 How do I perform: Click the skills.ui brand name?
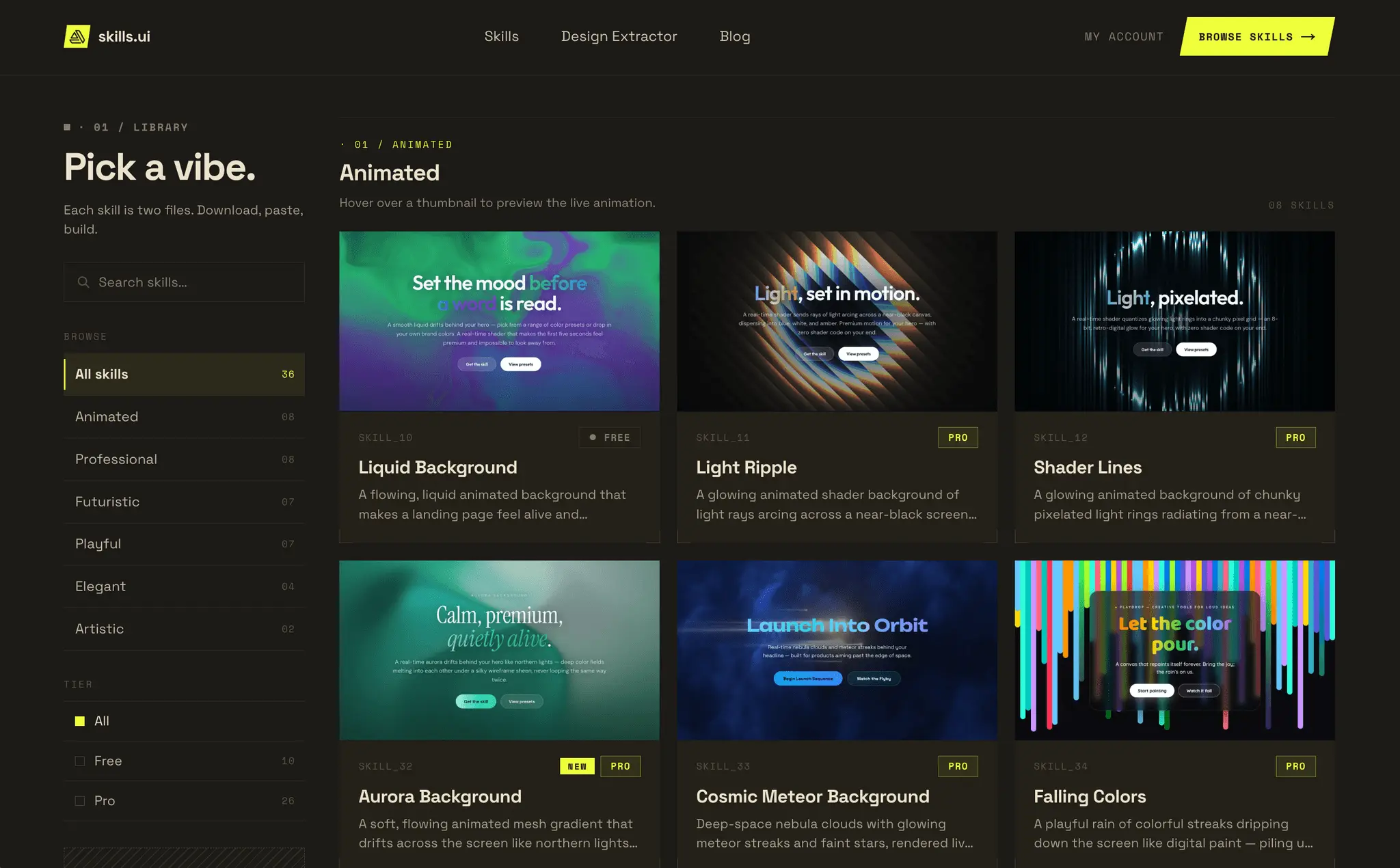(124, 36)
